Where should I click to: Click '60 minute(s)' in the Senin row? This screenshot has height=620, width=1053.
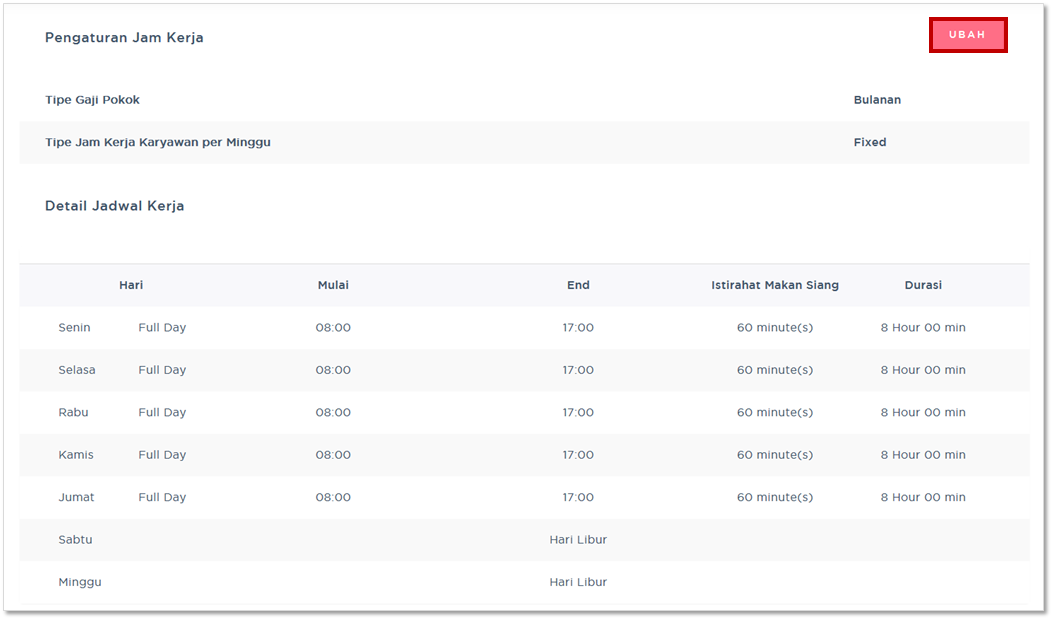point(775,328)
